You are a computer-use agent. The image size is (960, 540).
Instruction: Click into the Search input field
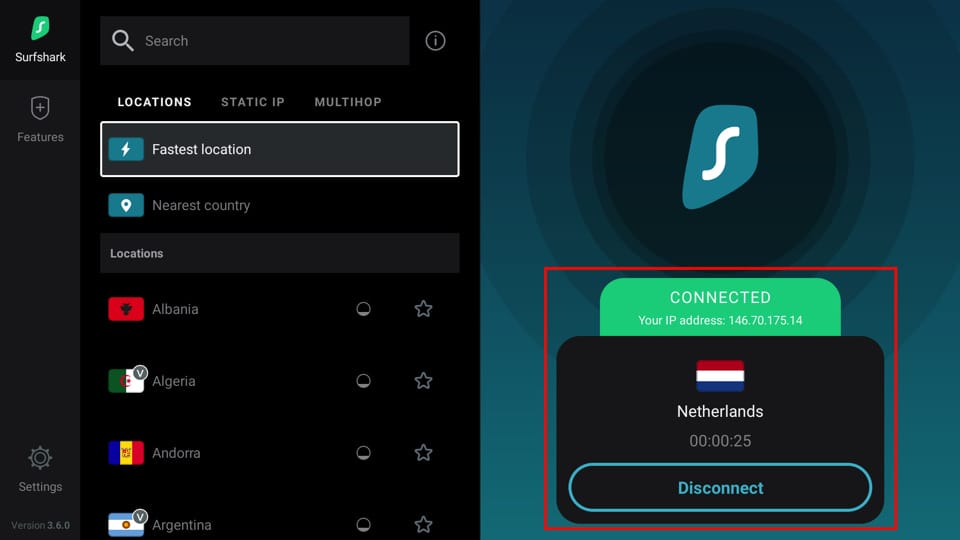255,41
